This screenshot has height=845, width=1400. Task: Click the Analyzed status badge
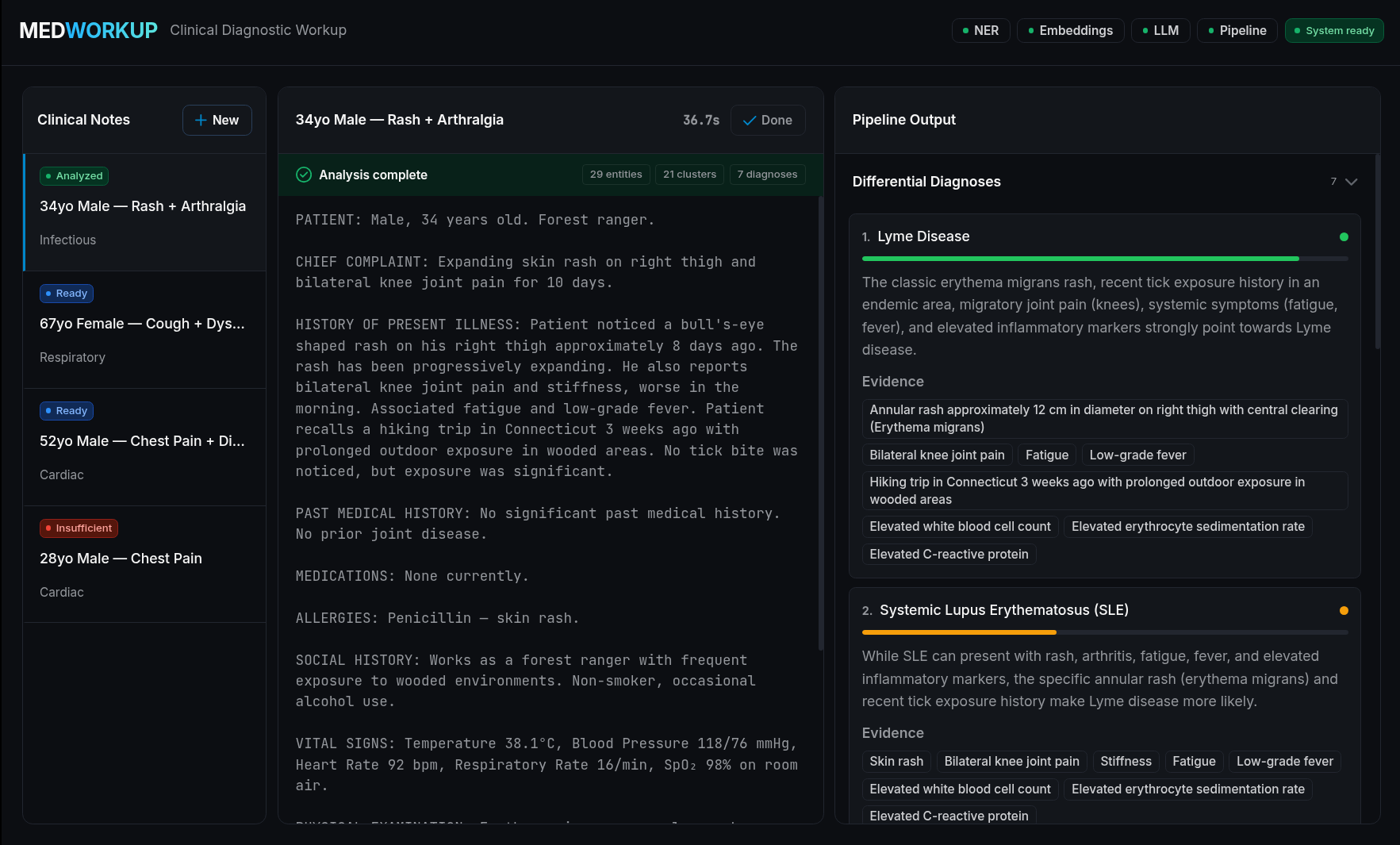pos(74,176)
